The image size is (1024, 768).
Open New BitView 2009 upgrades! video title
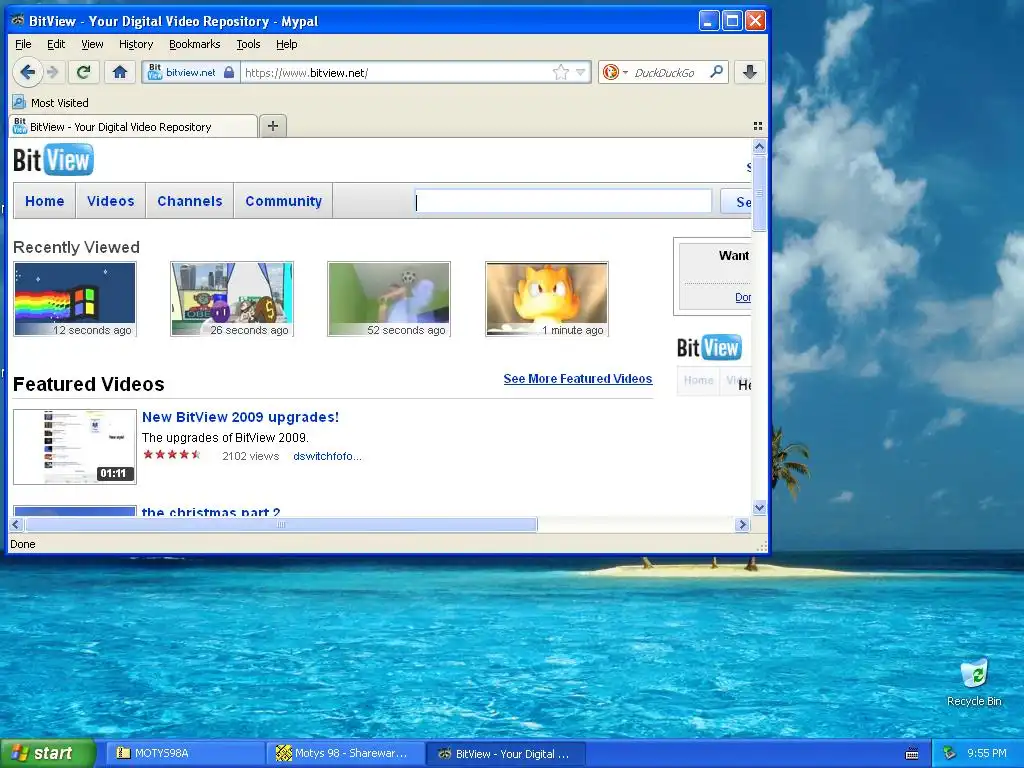240,417
